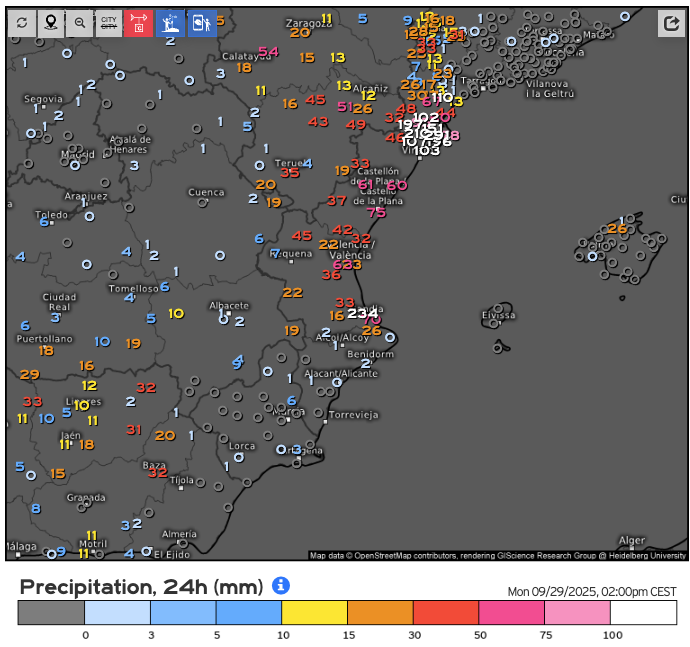The width and height of the screenshot is (690, 647).
Task: Click the yellow 10-15 mm legend swatch
Action: click(314, 612)
